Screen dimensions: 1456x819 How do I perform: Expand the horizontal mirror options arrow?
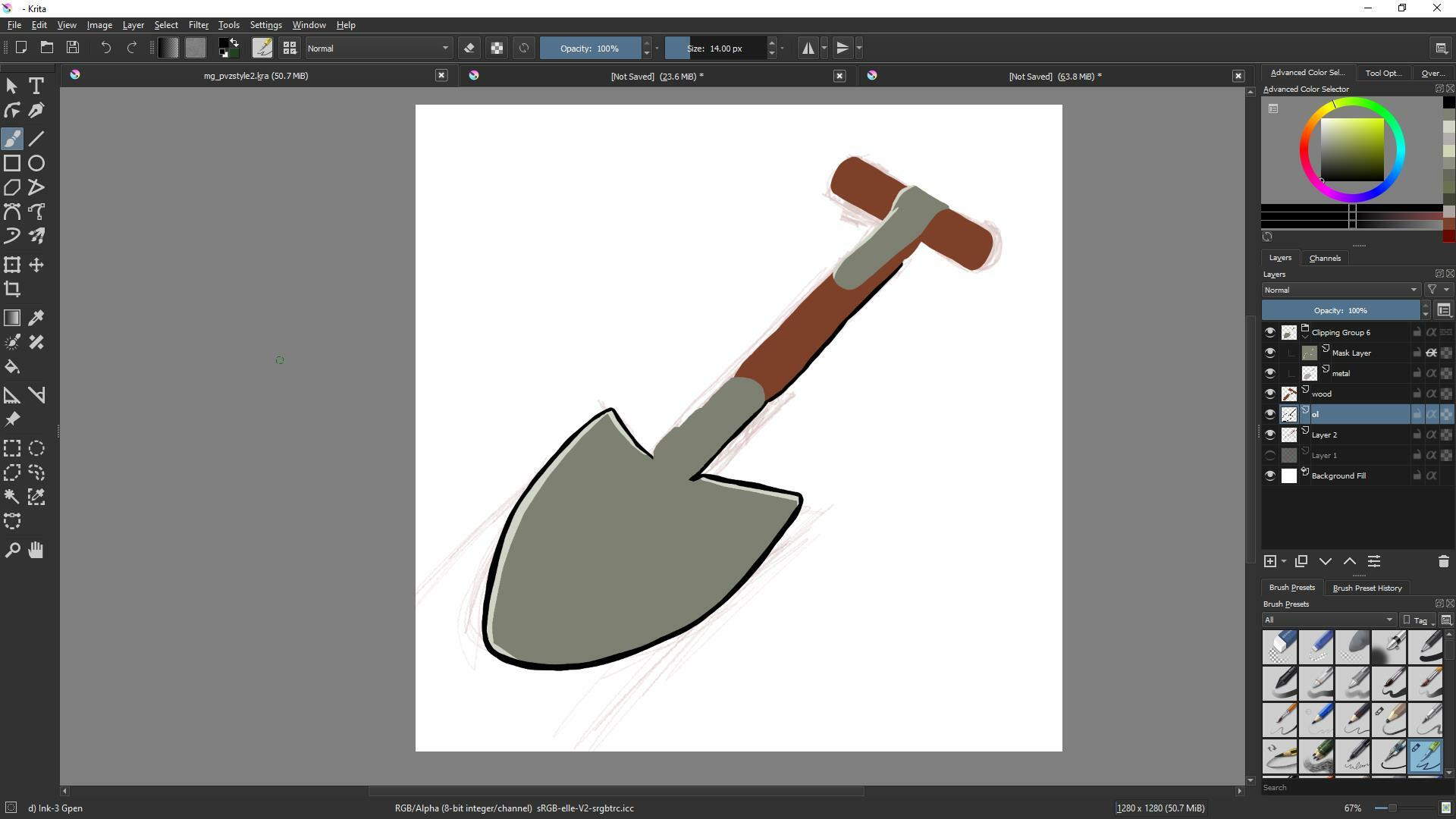coord(824,48)
